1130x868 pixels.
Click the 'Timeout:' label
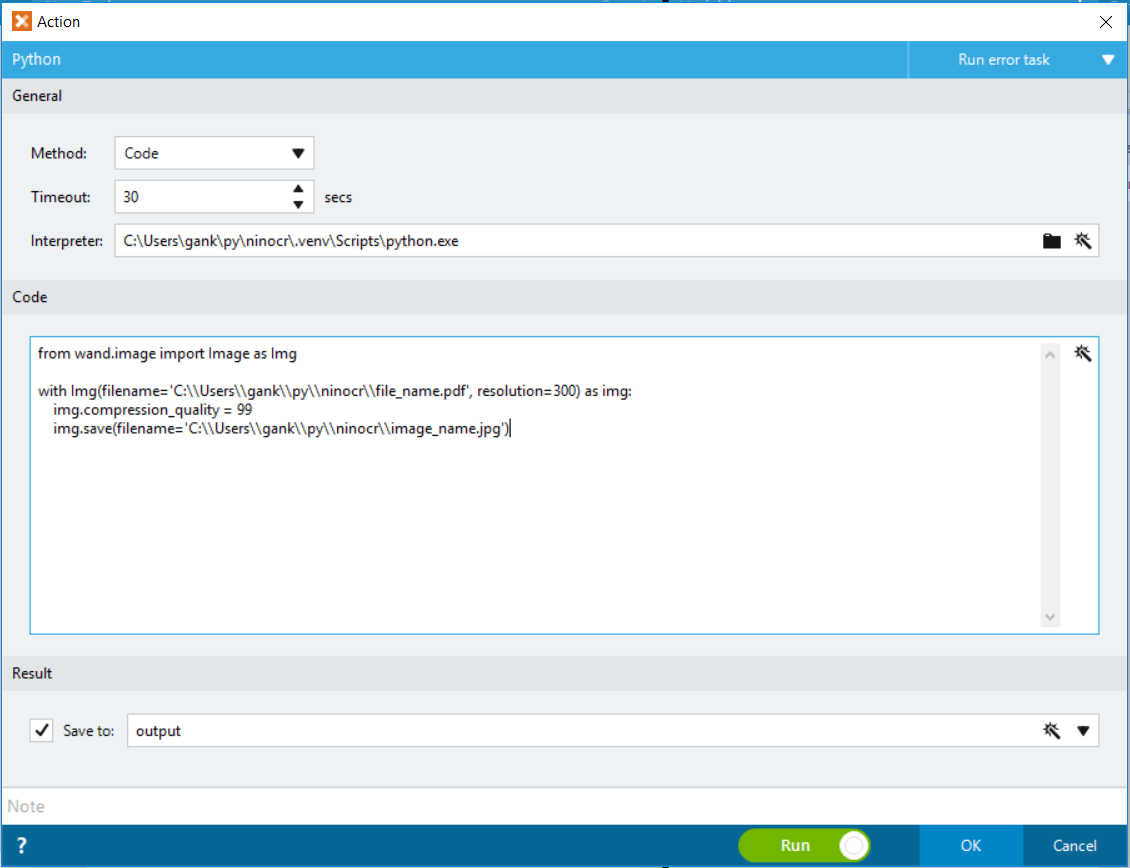(x=61, y=197)
